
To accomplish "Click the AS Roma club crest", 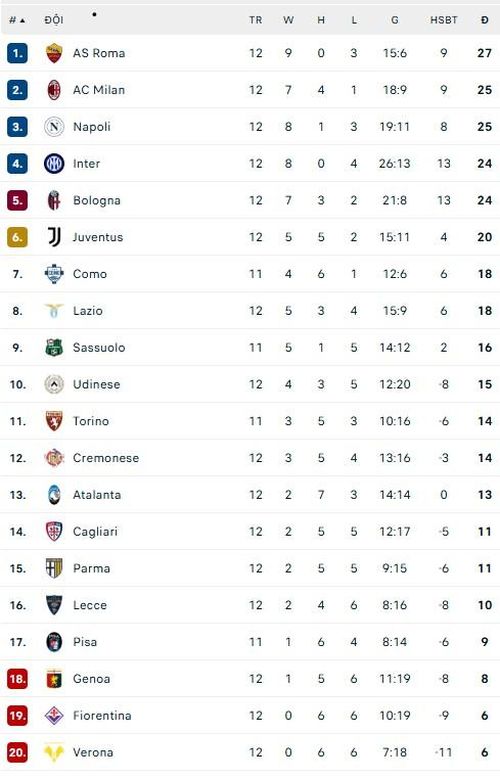I will point(54,53).
